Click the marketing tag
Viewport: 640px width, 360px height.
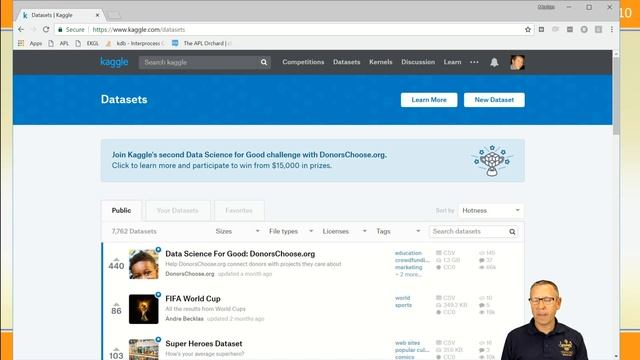click(409, 267)
